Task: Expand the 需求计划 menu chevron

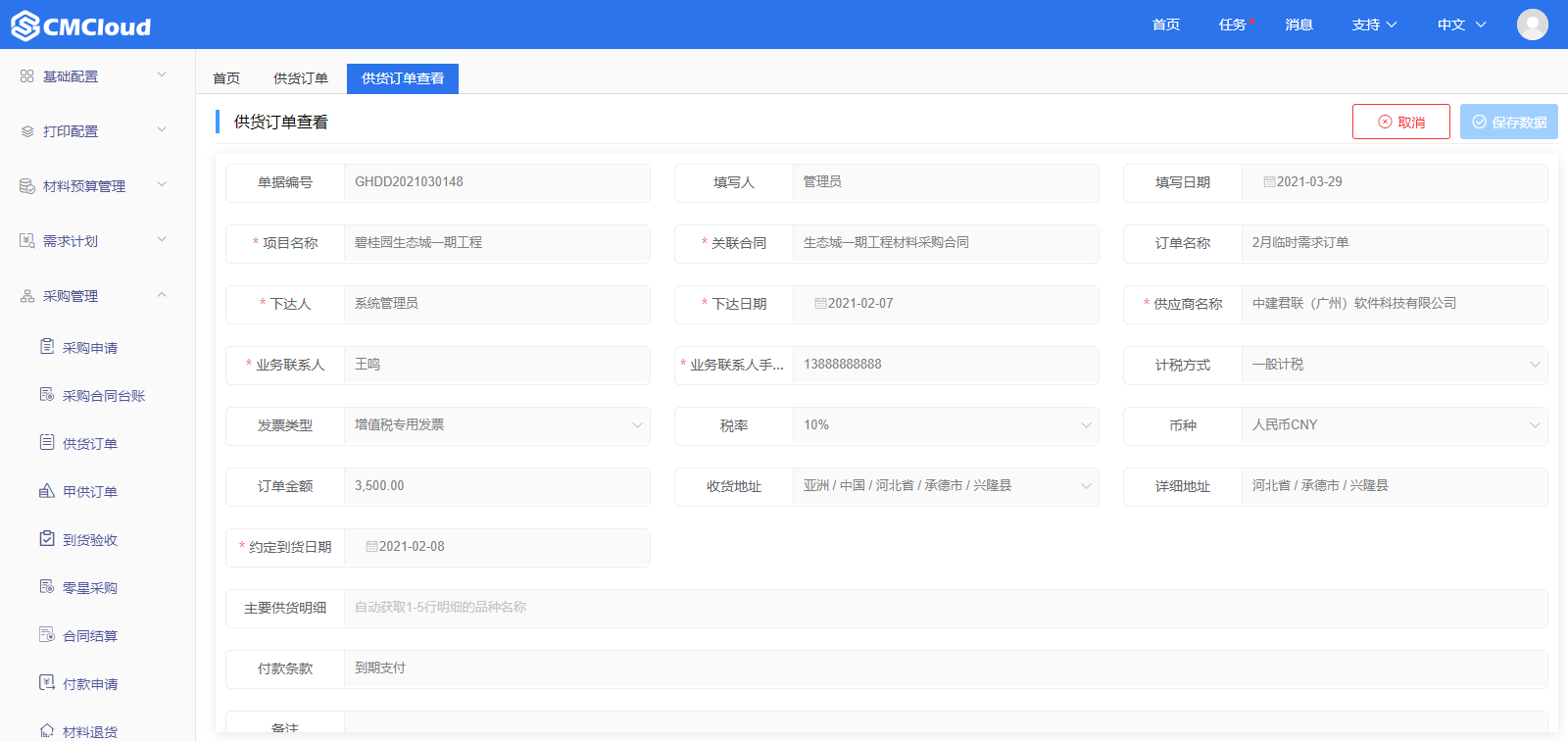Action: (x=162, y=239)
